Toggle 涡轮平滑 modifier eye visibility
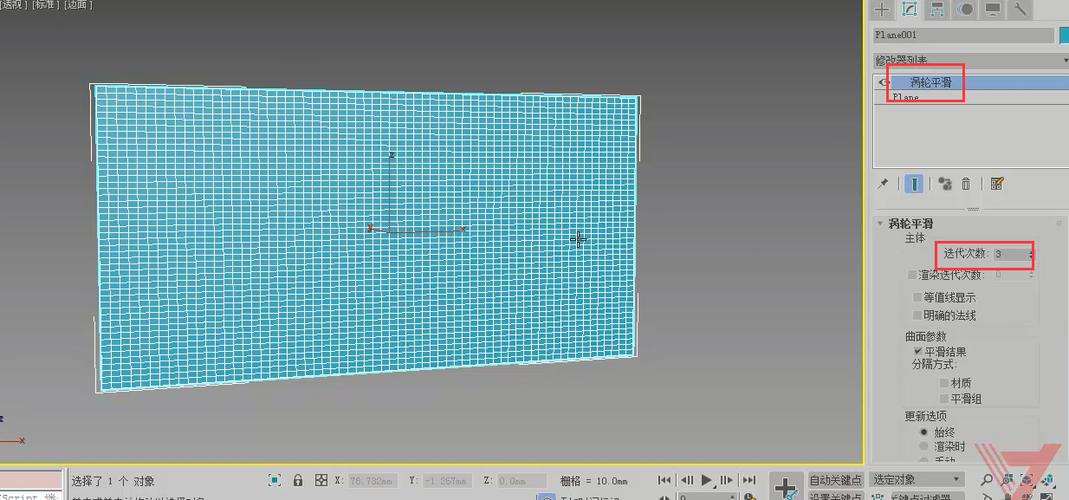 pos(884,83)
